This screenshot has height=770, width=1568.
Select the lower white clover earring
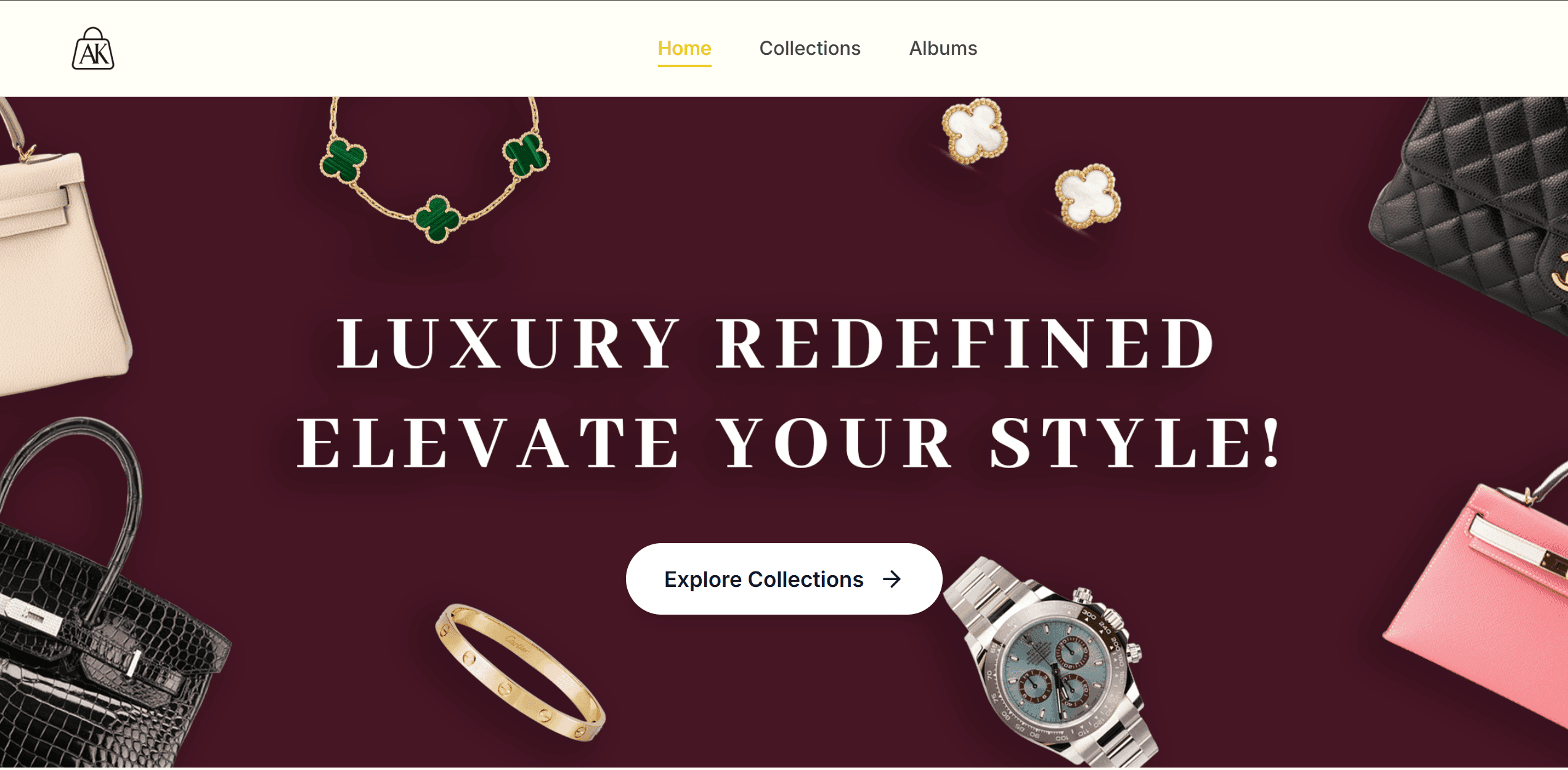[x=1088, y=196]
